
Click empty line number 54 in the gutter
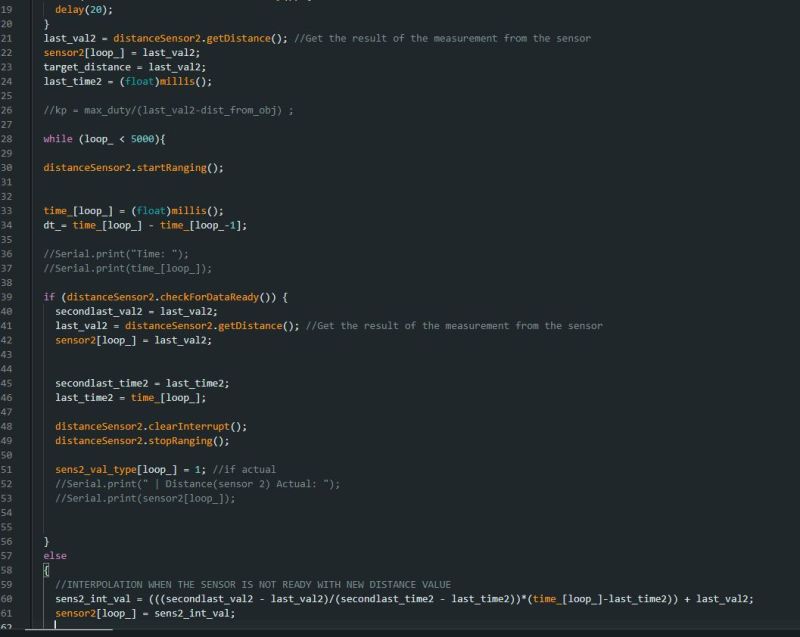pyautogui.click(x=6, y=513)
